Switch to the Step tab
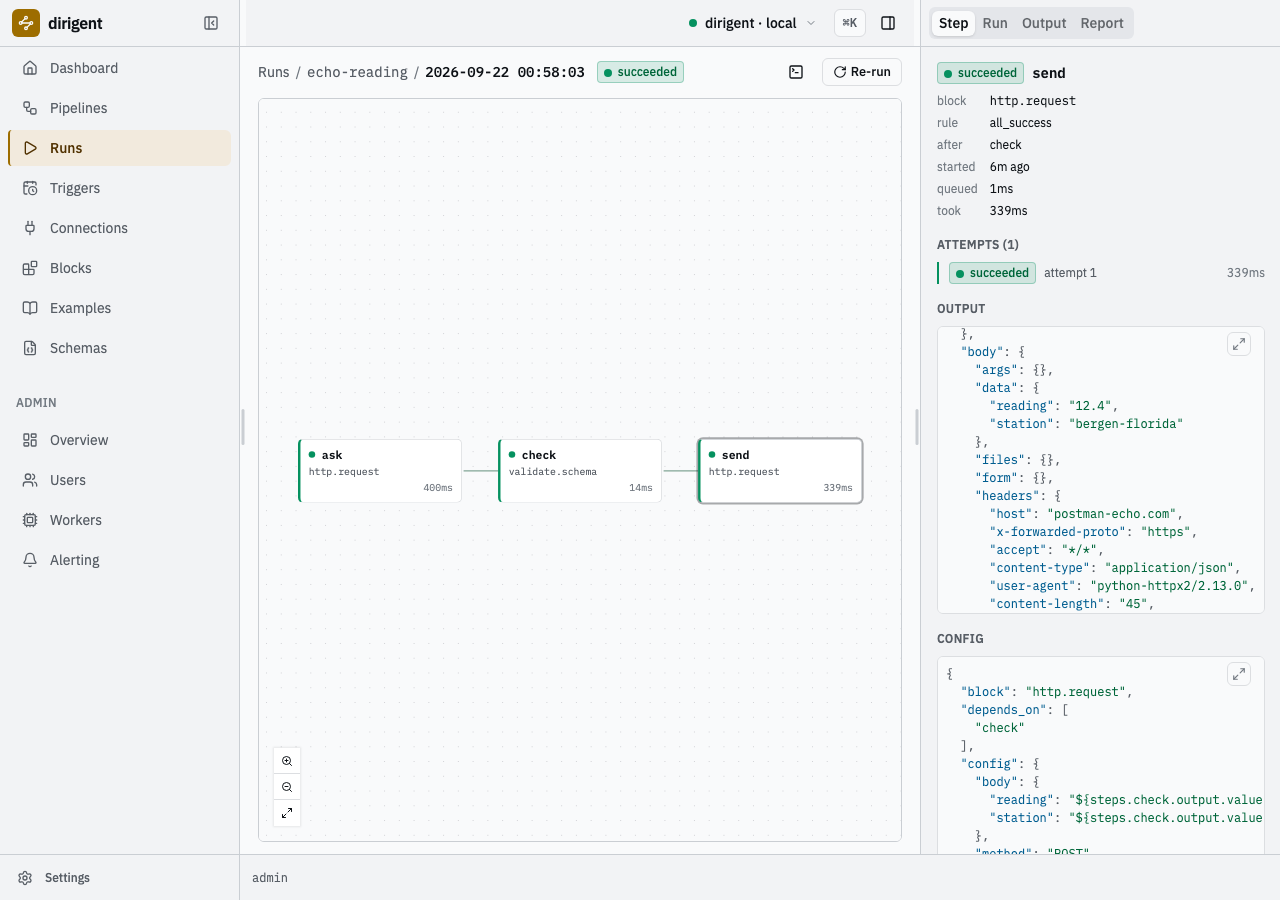The height and width of the screenshot is (900, 1280). (x=953, y=23)
